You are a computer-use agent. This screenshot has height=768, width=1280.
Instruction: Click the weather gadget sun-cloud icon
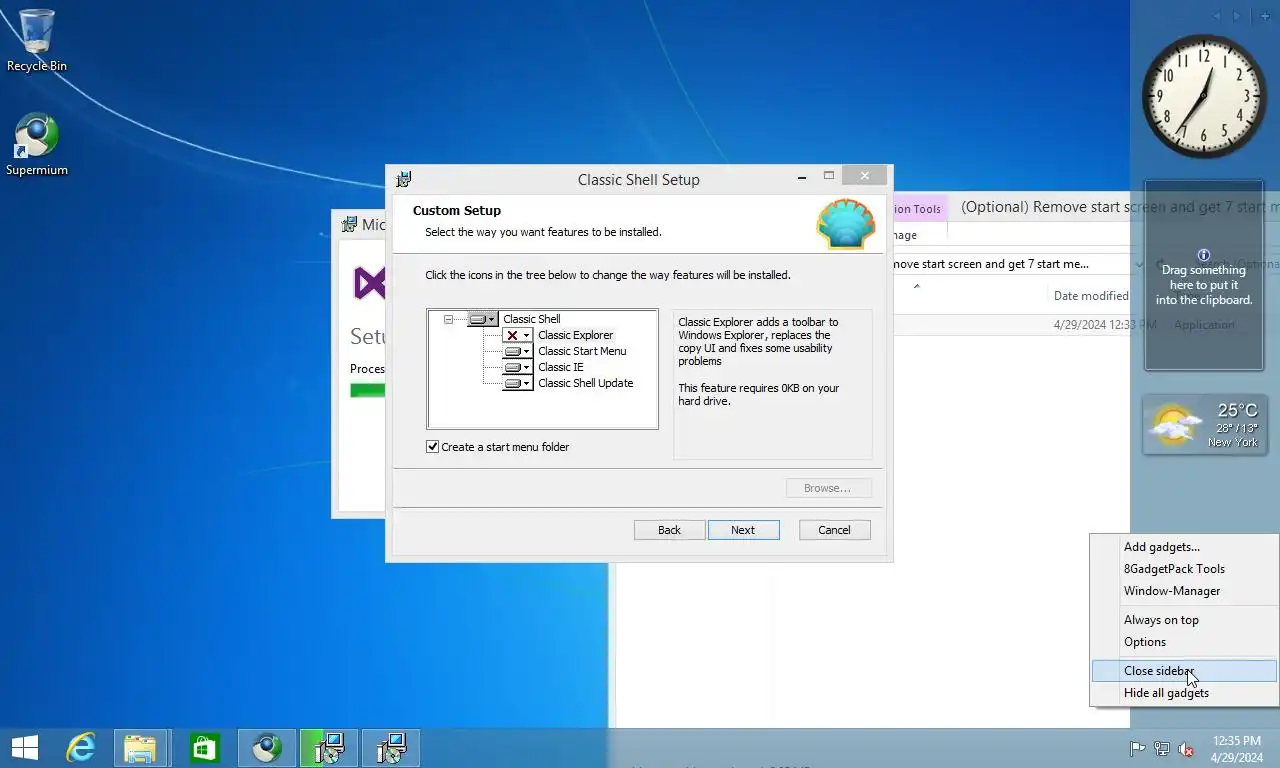1175,426
